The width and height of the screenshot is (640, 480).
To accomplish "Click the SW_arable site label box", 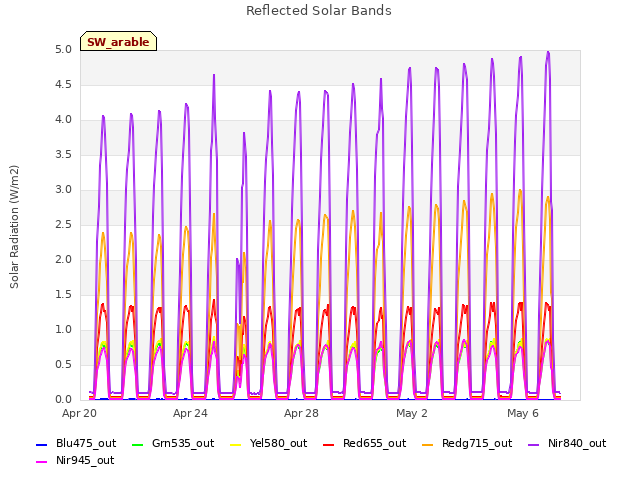I will click(x=118, y=41).
